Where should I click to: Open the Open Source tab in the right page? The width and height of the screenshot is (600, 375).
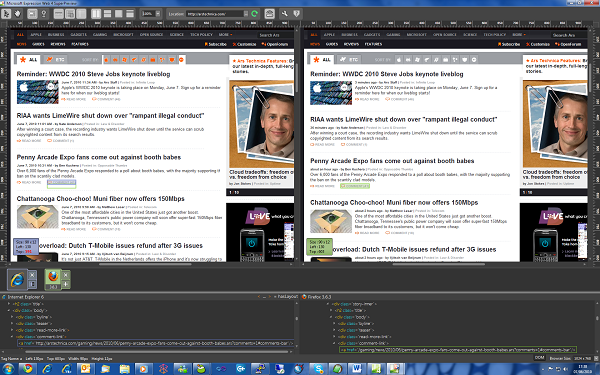click(445, 35)
